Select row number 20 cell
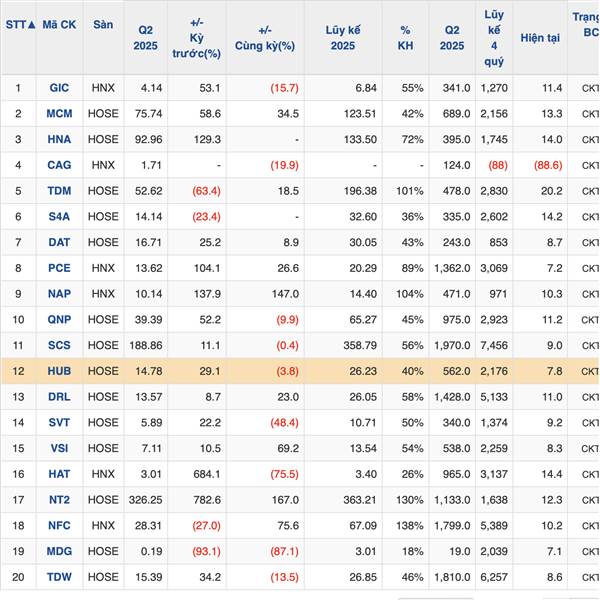The height and width of the screenshot is (600, 600). pos(18,577)
